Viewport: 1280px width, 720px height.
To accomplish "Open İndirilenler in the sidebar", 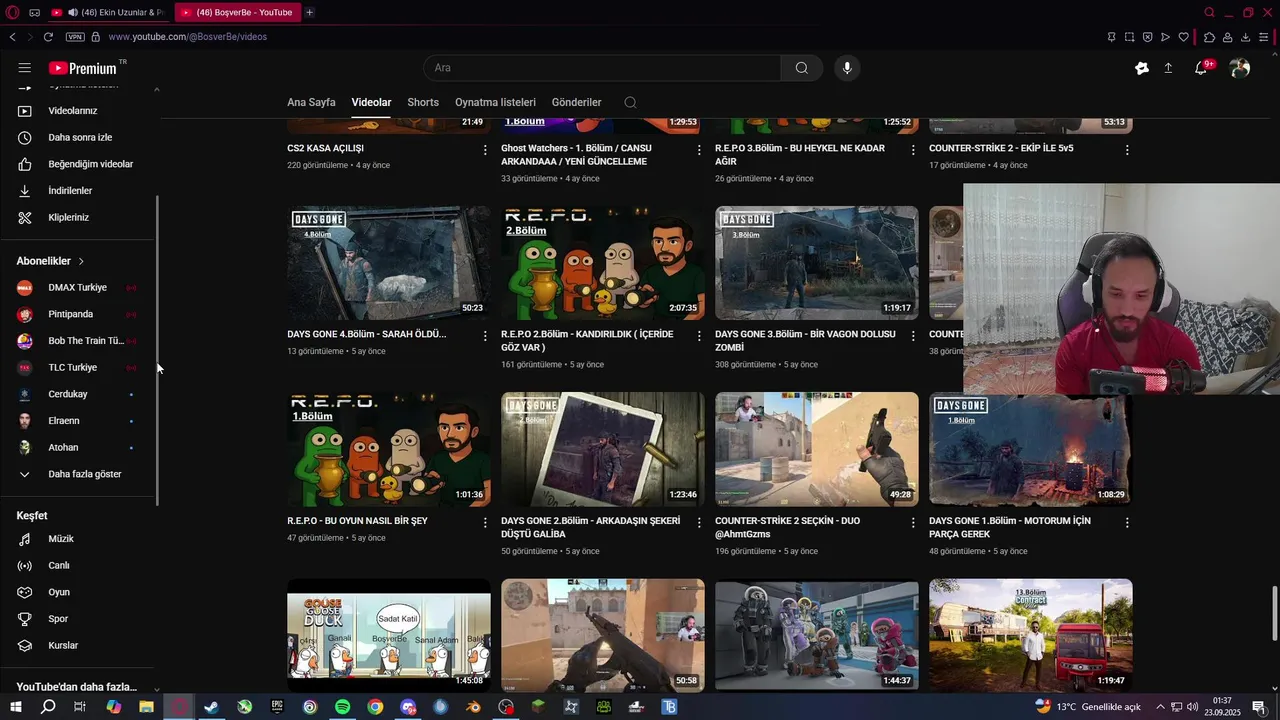I will [78, 190].
